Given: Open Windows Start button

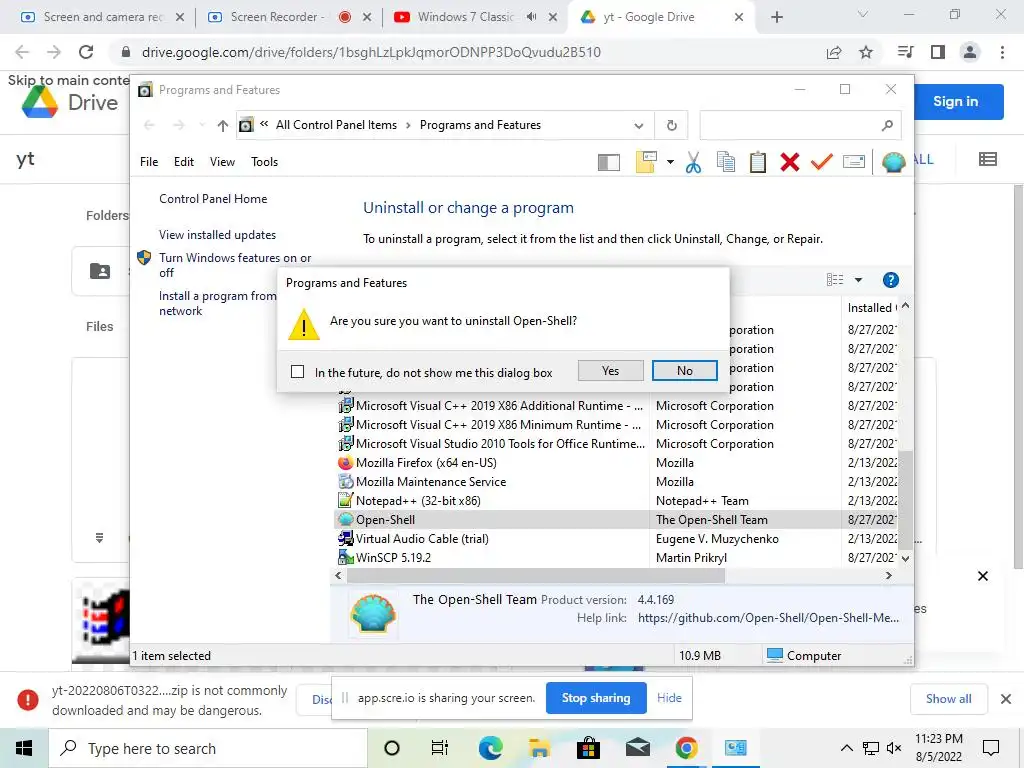Looking at the screenshot, I should 24,748.
